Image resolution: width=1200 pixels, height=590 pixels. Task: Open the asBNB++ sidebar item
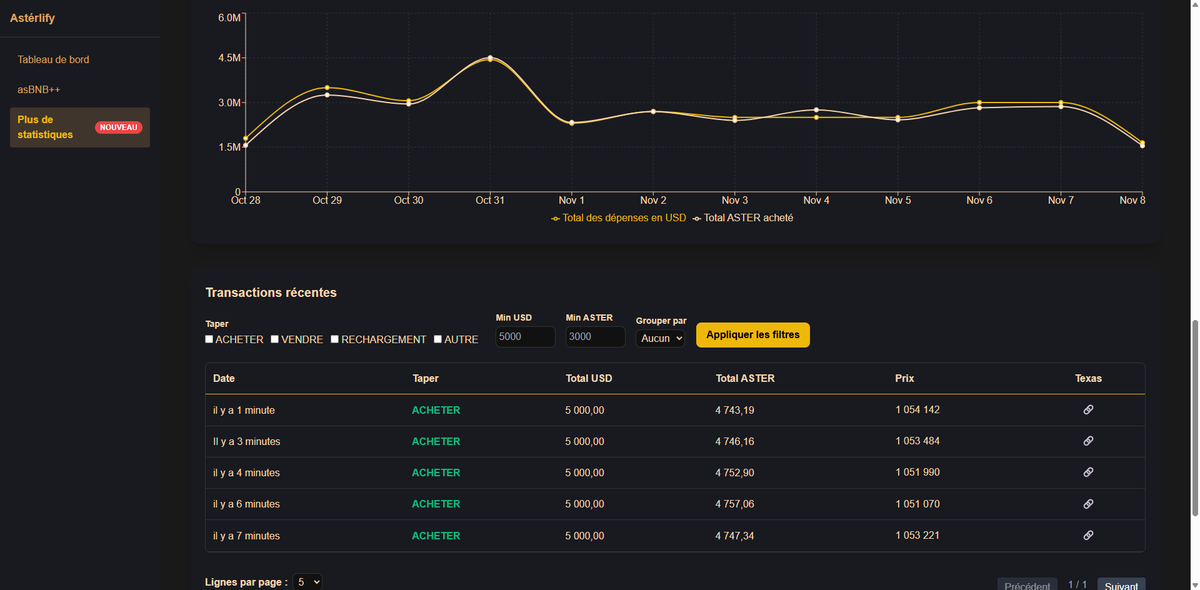[39, 90]
